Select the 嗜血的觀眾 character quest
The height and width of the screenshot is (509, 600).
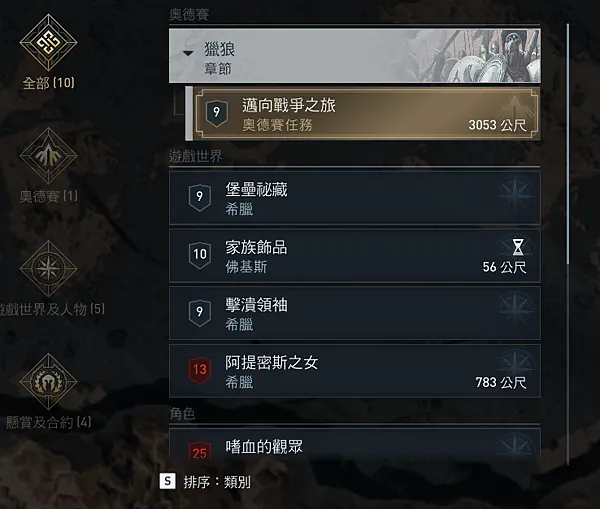coord(355,445)
